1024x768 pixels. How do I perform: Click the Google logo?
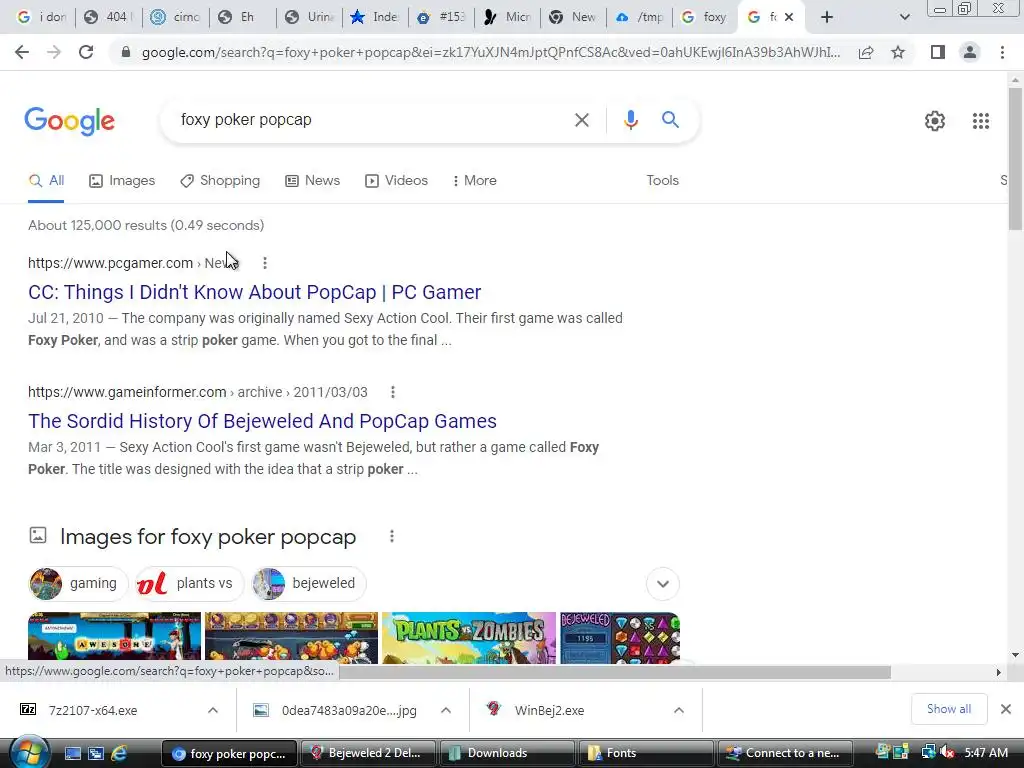coord(69,121)
